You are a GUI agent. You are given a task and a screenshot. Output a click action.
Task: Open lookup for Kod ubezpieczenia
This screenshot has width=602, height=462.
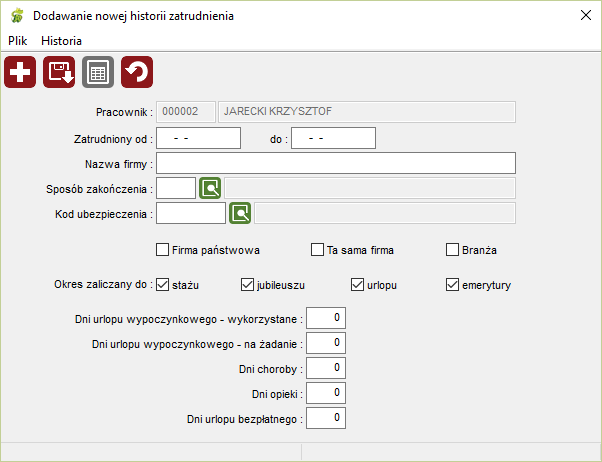coord(240,213)
